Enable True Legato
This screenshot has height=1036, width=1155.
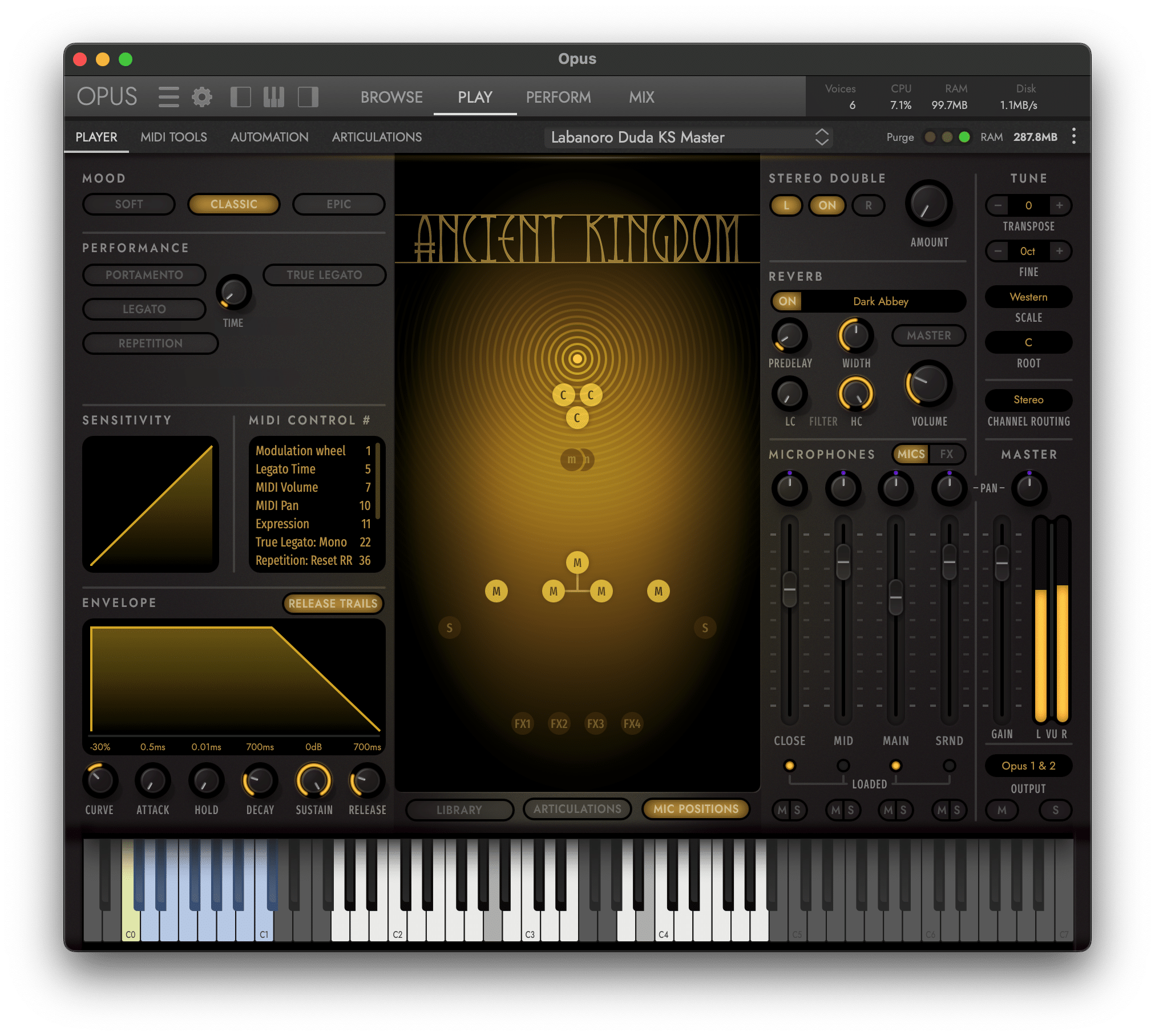[324, 275]
